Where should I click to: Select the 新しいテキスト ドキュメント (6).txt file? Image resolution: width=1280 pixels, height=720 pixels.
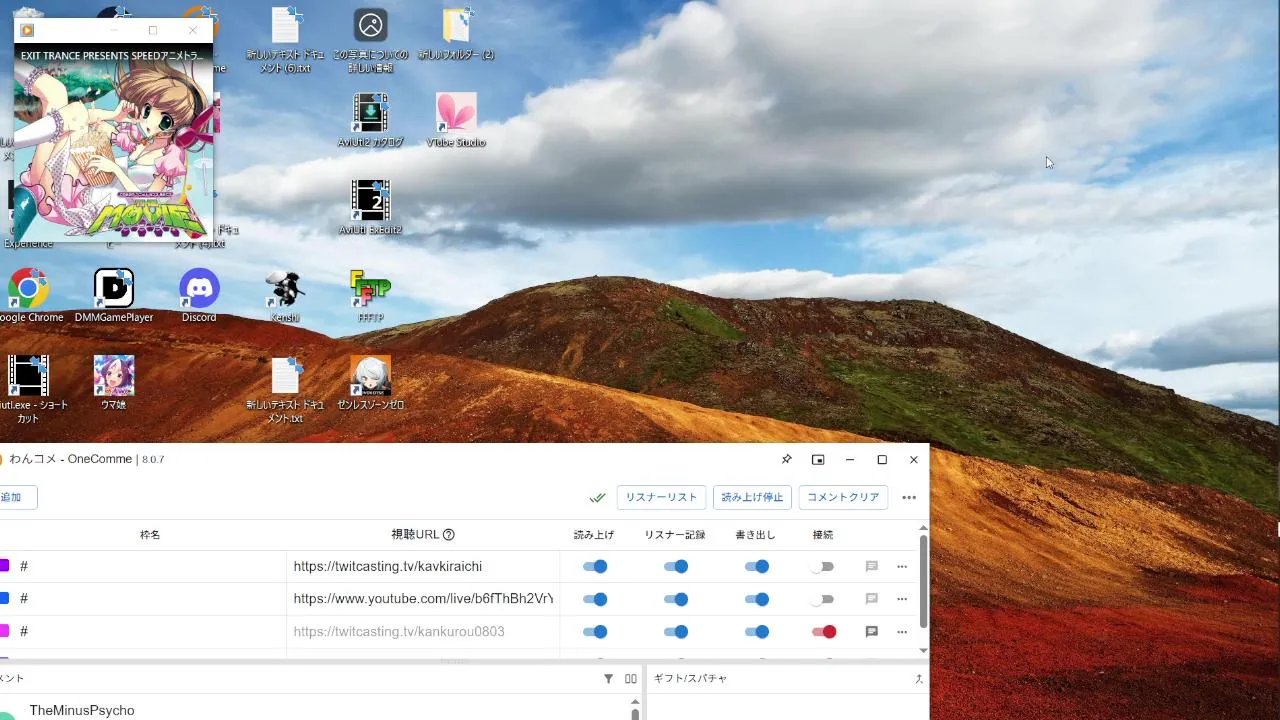click(286, 40)
